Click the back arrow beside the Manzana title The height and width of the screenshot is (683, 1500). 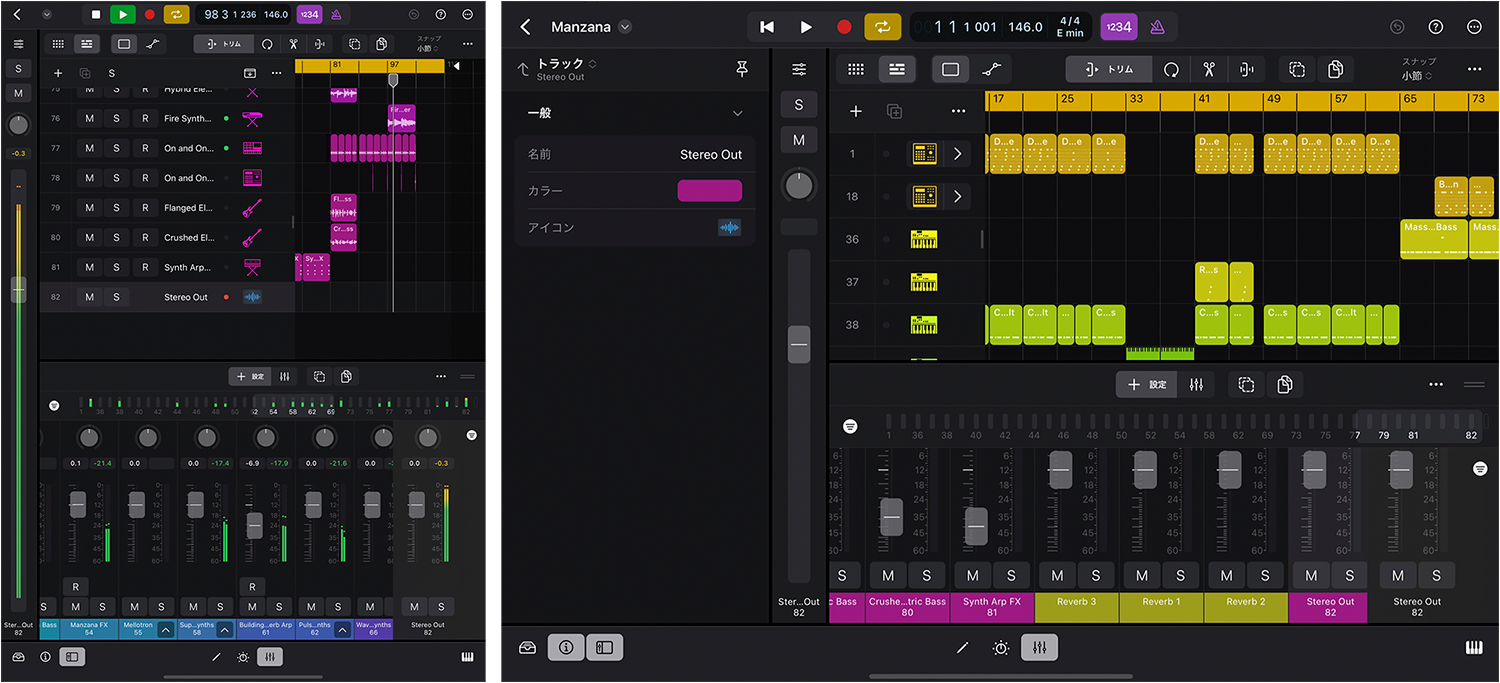[x=526, y=27]
